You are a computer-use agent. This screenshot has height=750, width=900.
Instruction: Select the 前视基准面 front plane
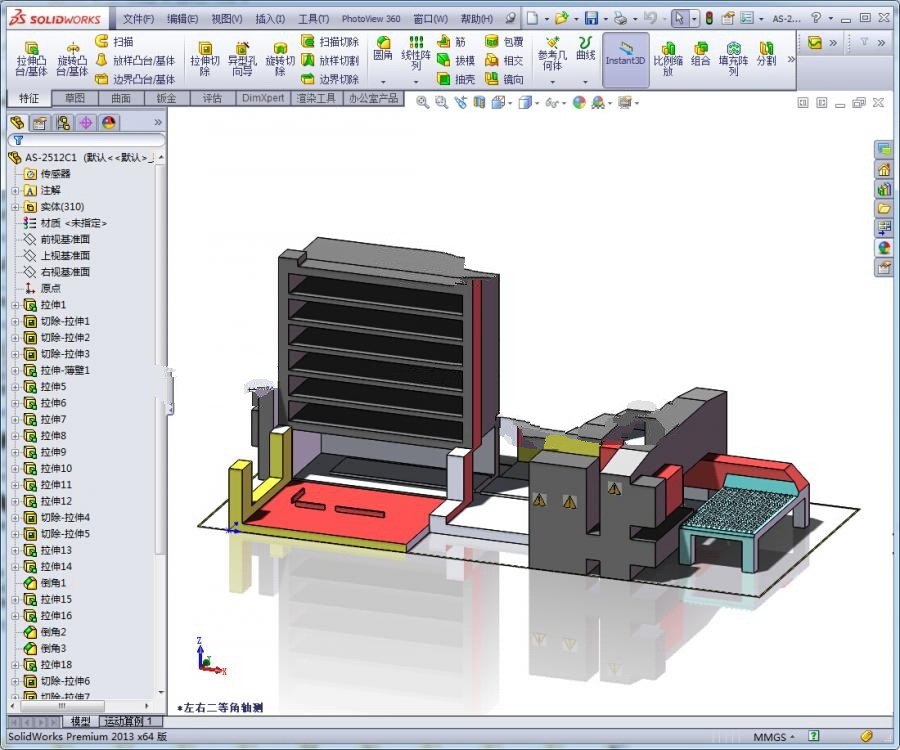pyautogui.click(x=57, y=239)
